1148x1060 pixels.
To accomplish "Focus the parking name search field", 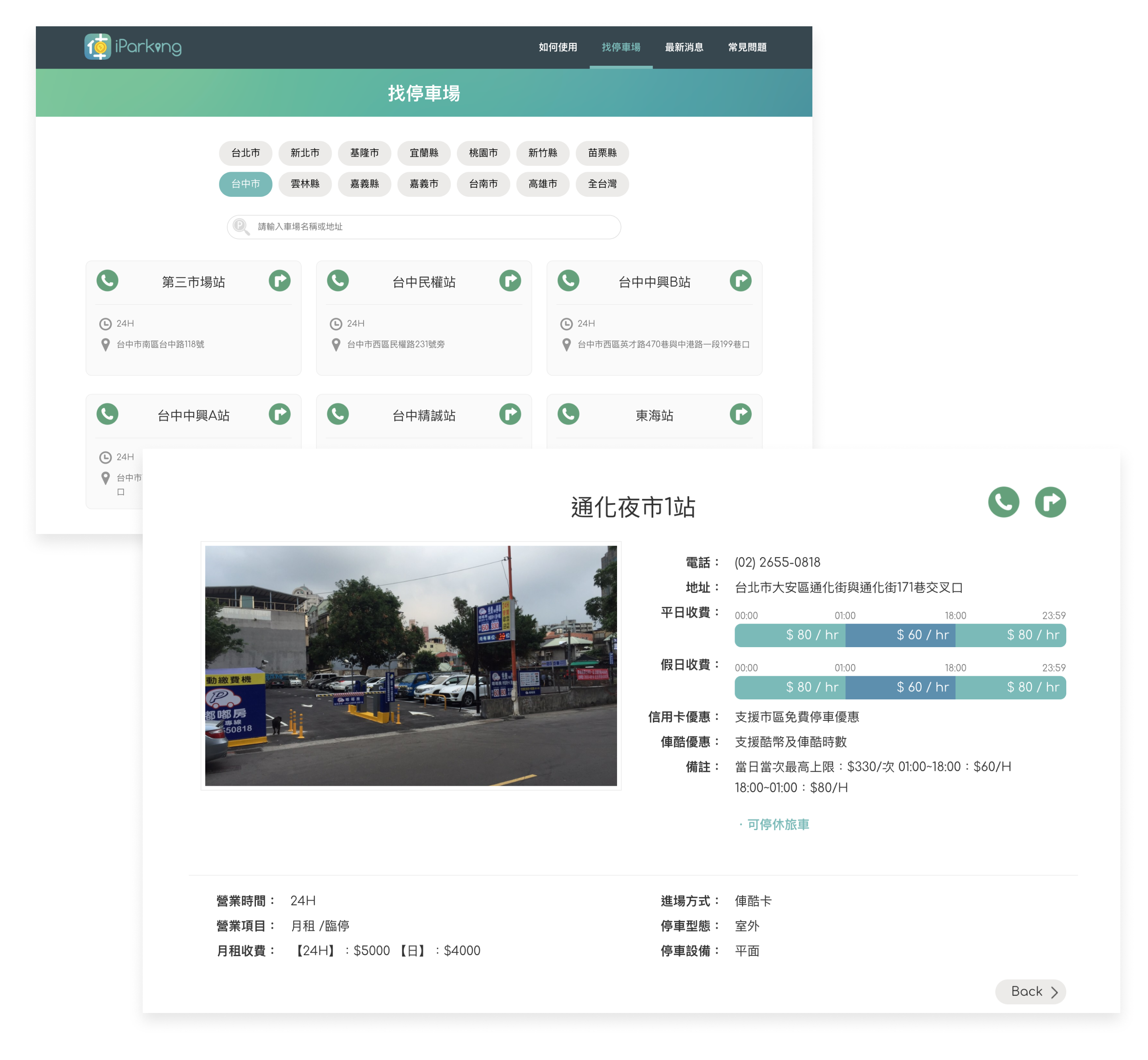I will [x=425, y=227].
